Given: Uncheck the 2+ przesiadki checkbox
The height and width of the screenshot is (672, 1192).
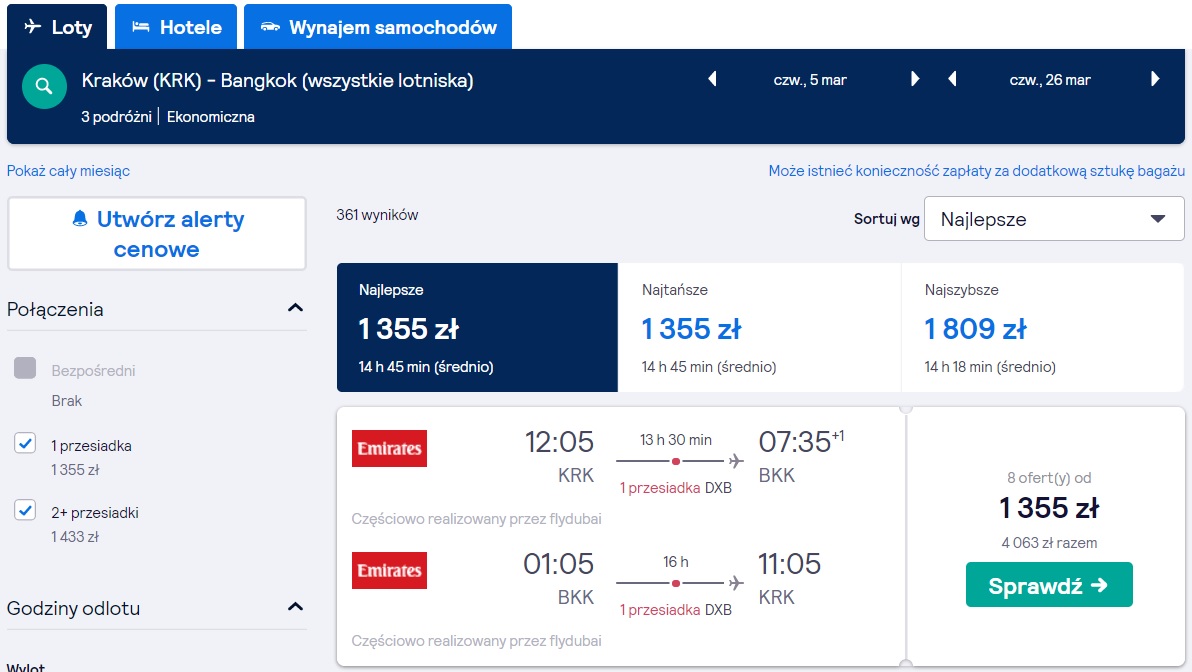Looking at the screenshot, I should click(x=25, y=510).
